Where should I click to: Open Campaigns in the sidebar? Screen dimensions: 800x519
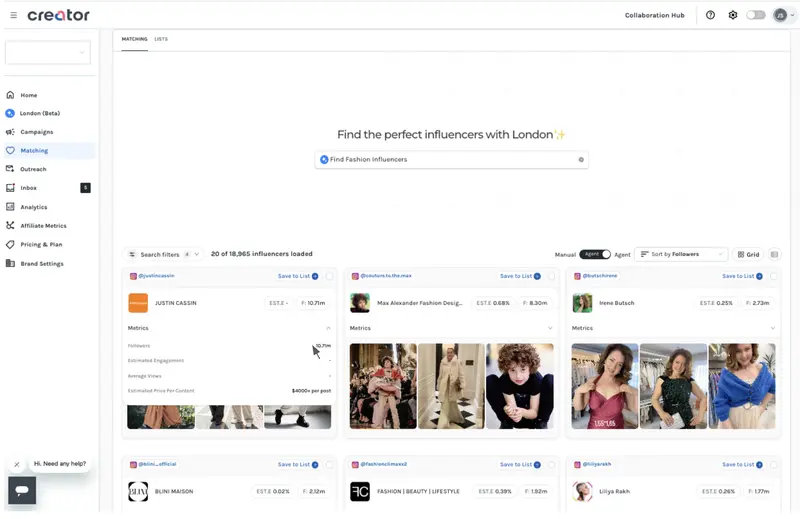(x=37, y=132)
